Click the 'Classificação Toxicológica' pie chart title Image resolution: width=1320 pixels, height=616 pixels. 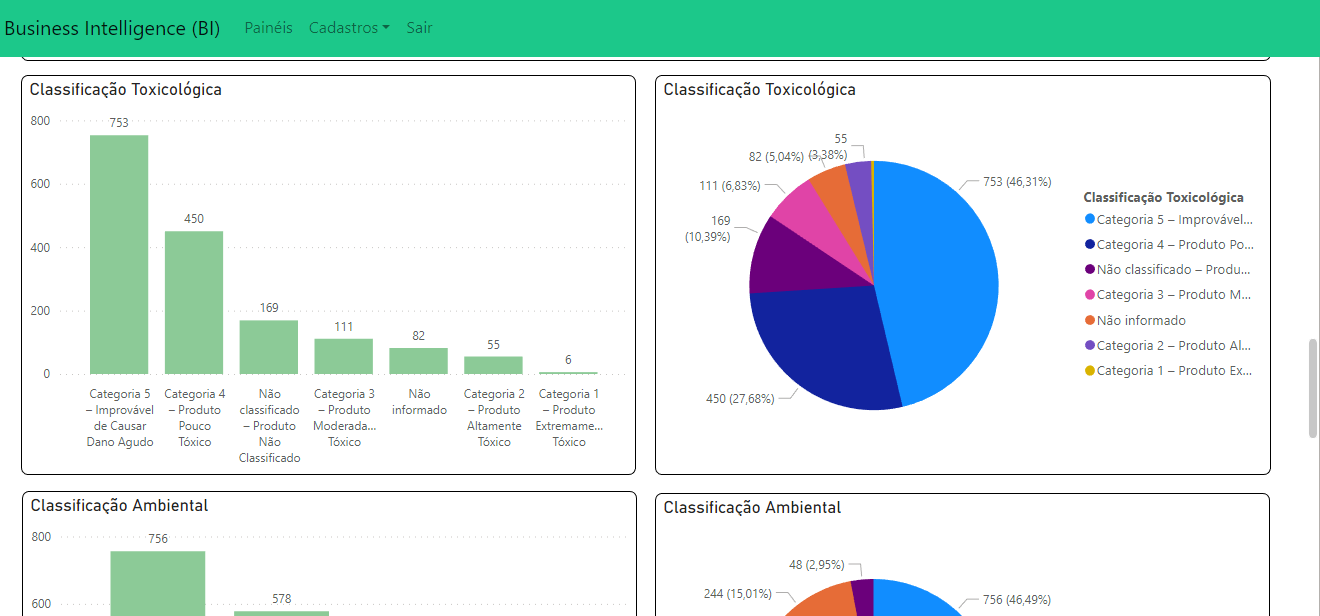[760, 90]
